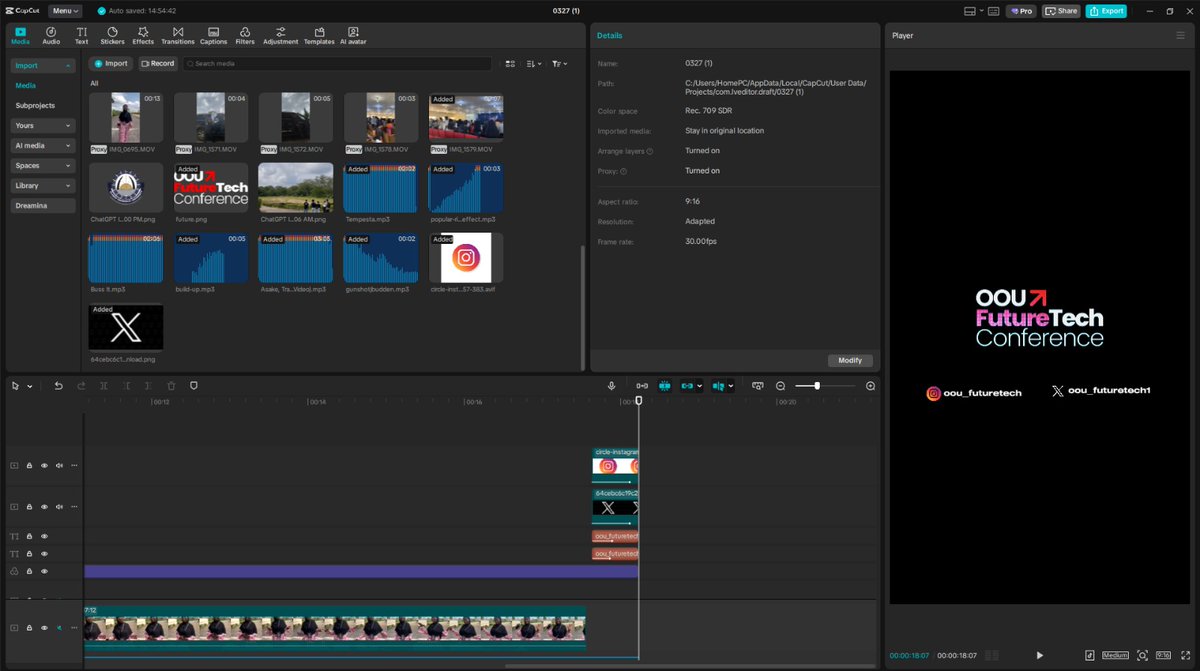Click the TikTok safe-zone icon in player
Screen dimensions: 1200x671
1089,655
